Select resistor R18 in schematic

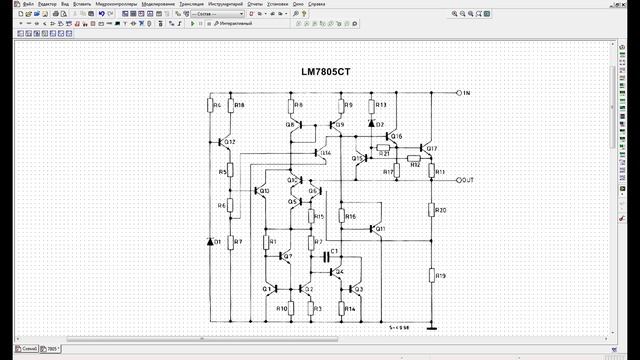231,105
